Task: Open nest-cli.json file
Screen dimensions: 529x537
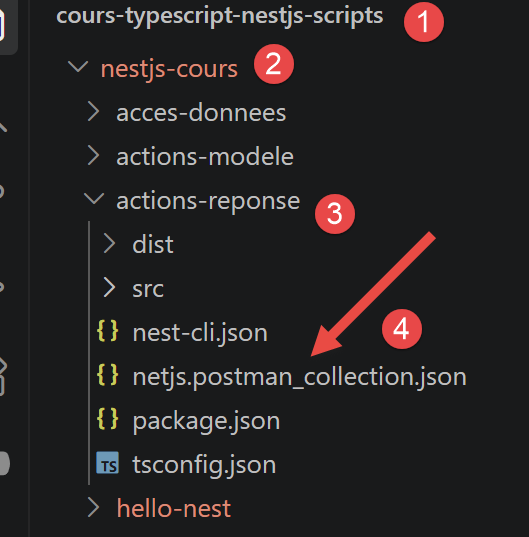Action: [200, 333]
